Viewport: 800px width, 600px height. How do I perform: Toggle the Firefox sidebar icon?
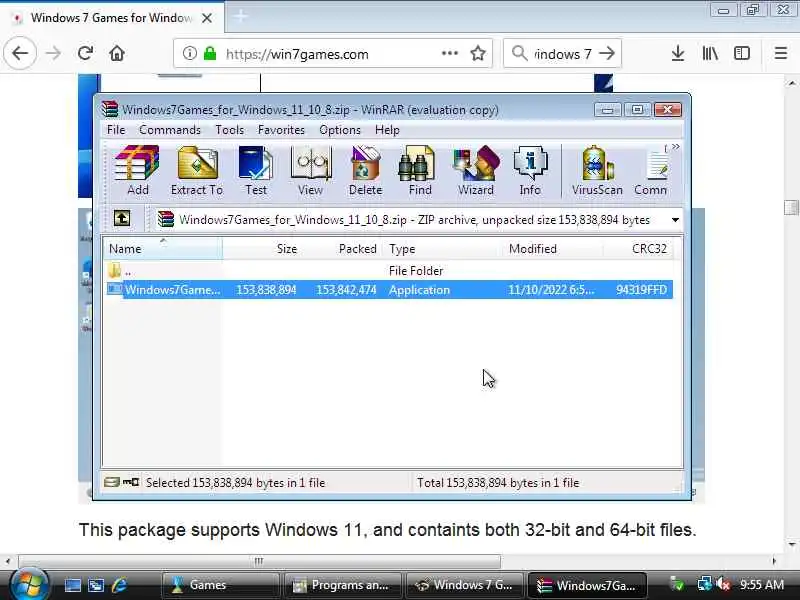[742, 53]
